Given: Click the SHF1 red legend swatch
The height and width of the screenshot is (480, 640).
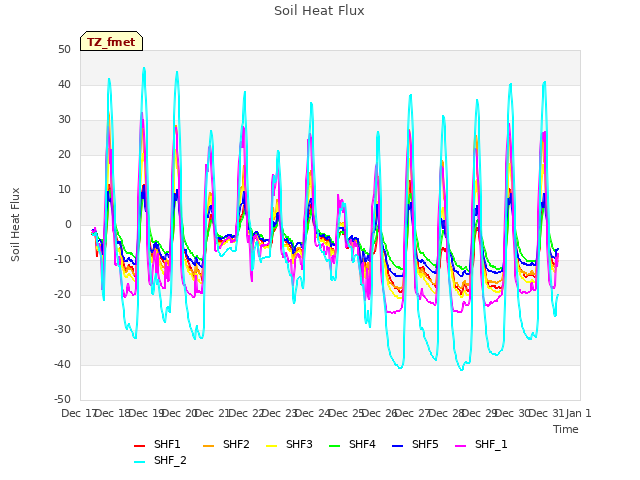Looking at the screenshot, I should click(140, 446).
